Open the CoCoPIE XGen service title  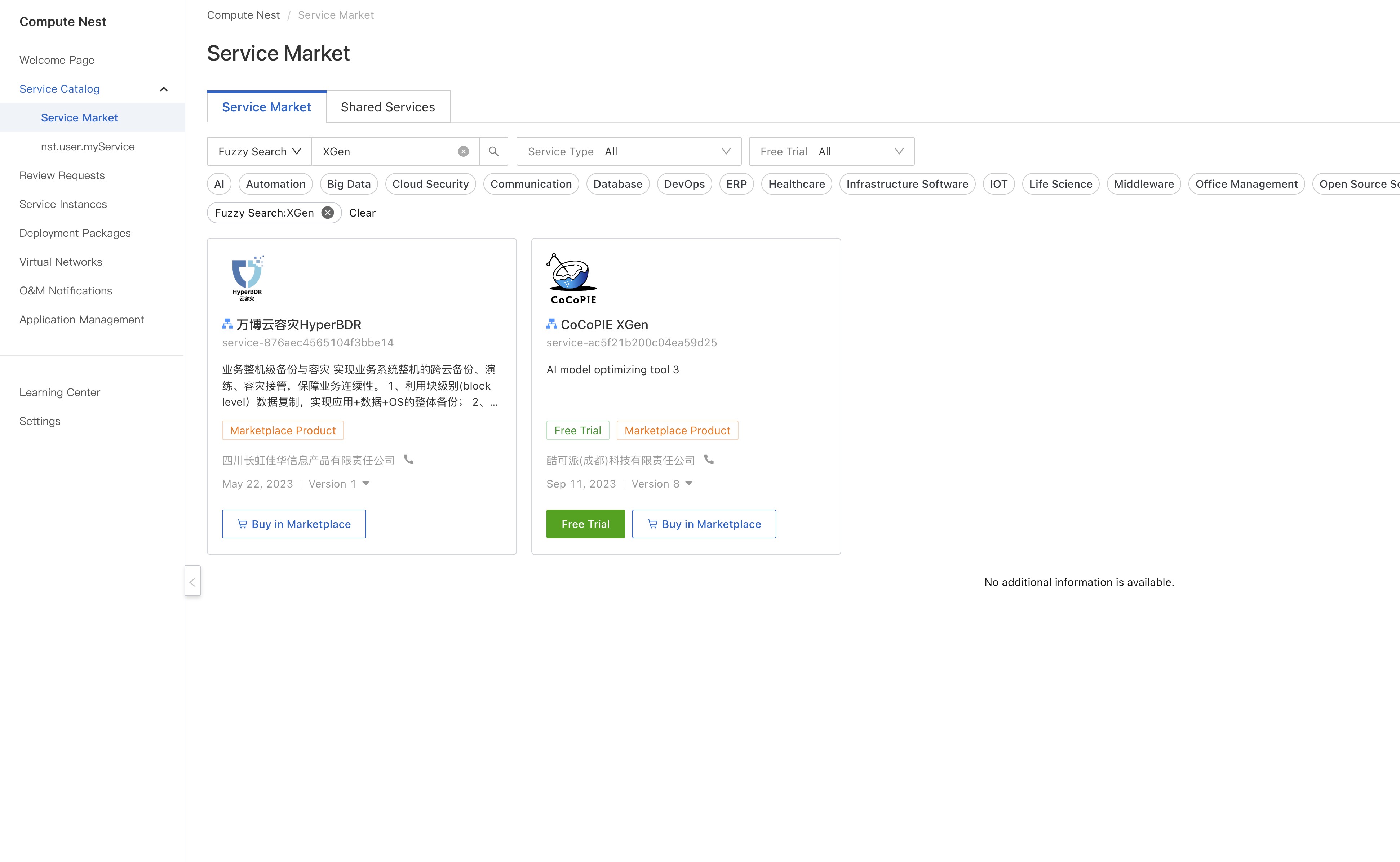click(x=604, y=324)
